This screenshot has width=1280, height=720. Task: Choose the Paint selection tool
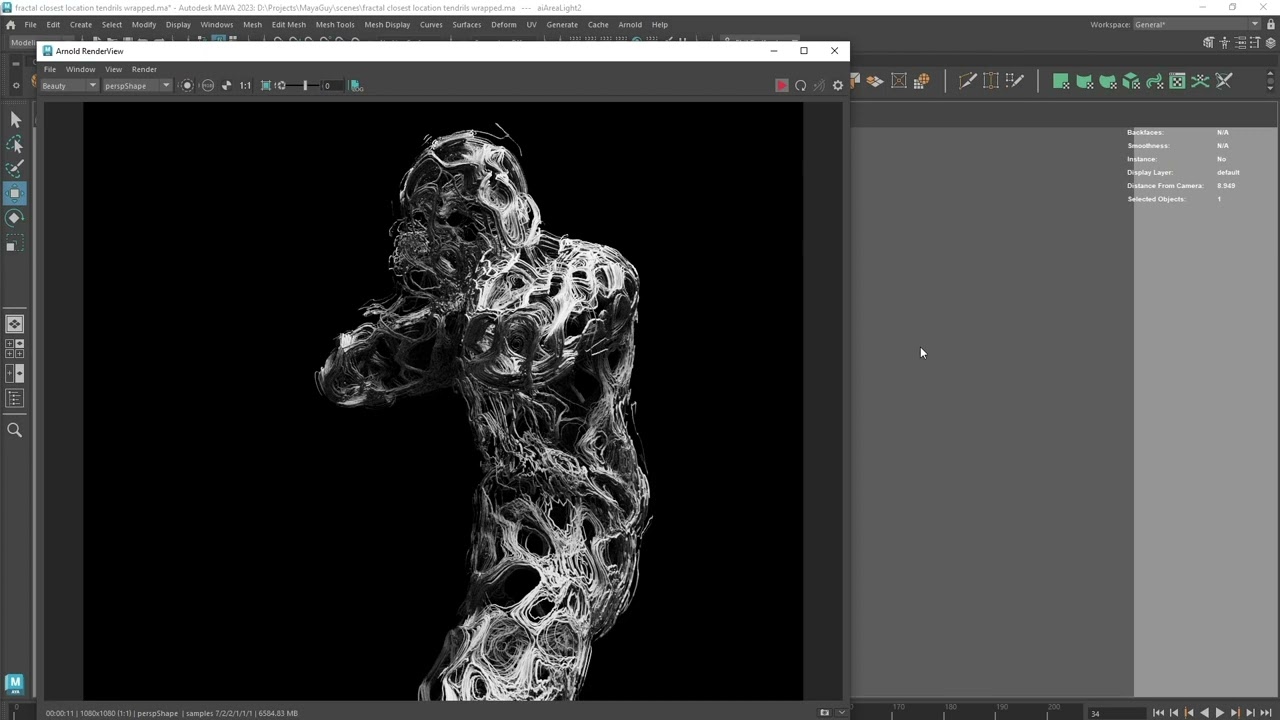point(15,168)
